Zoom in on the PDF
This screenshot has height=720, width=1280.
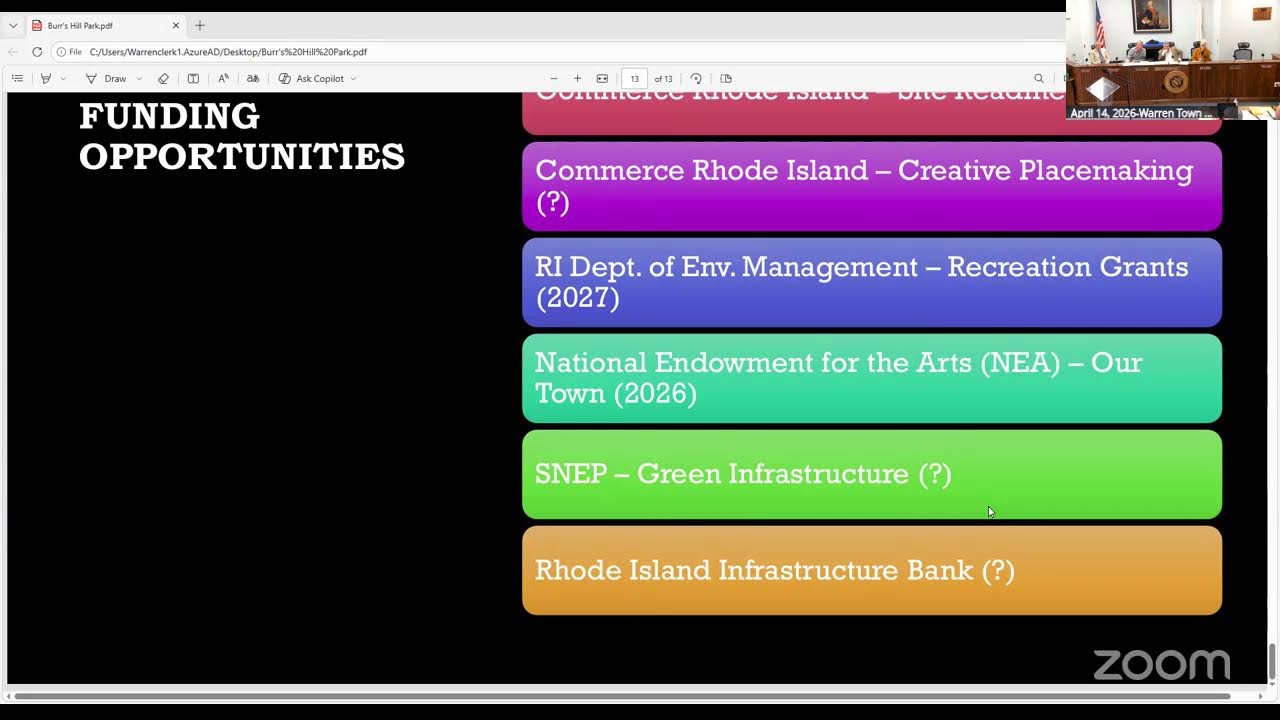click(x=577, y=78)
